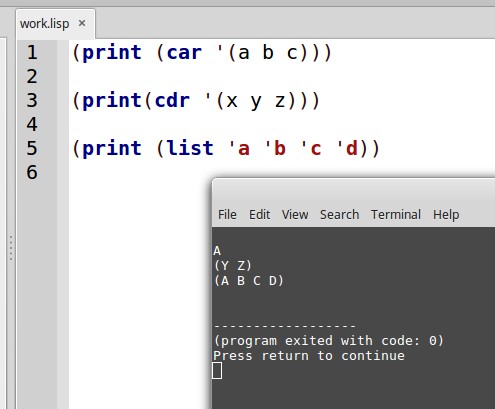Click terminal output line 'A'
495x409 pixels.
coord(217,251)
